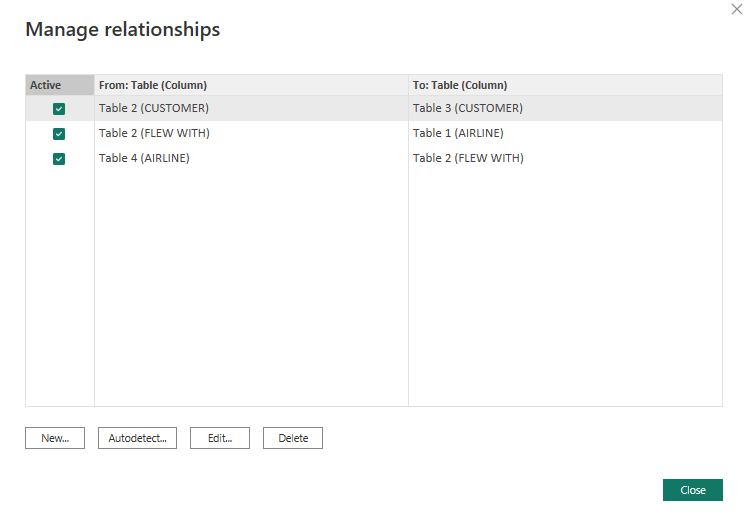Select the Table 2 (FLEW WITH) from-cell
The width and height of the screenshot is (751, 523).
(x=154, y=133)
